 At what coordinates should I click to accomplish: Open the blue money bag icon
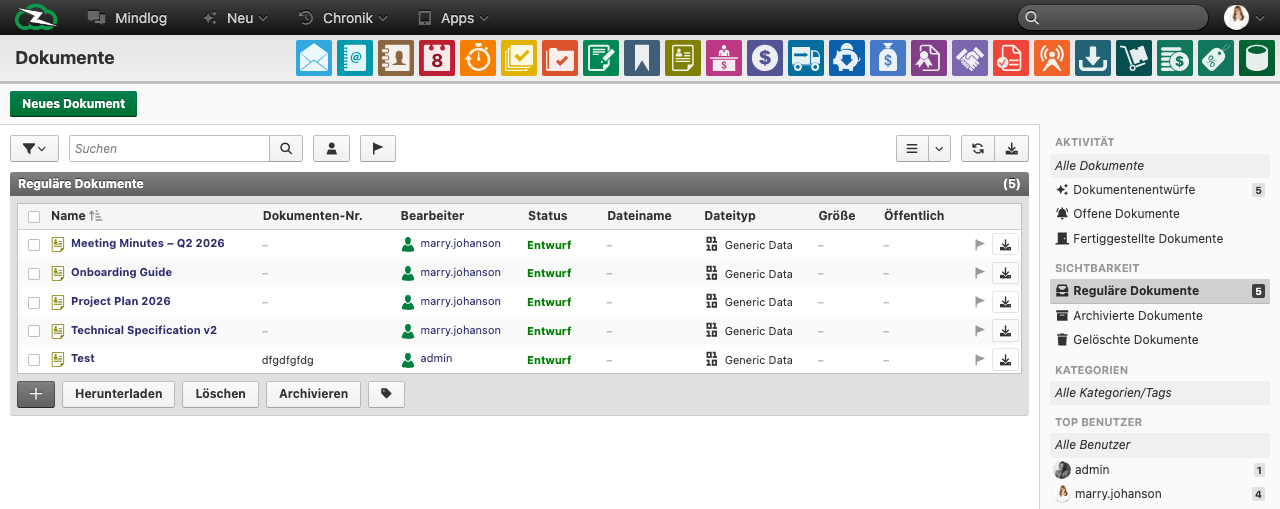coord(888,58)
